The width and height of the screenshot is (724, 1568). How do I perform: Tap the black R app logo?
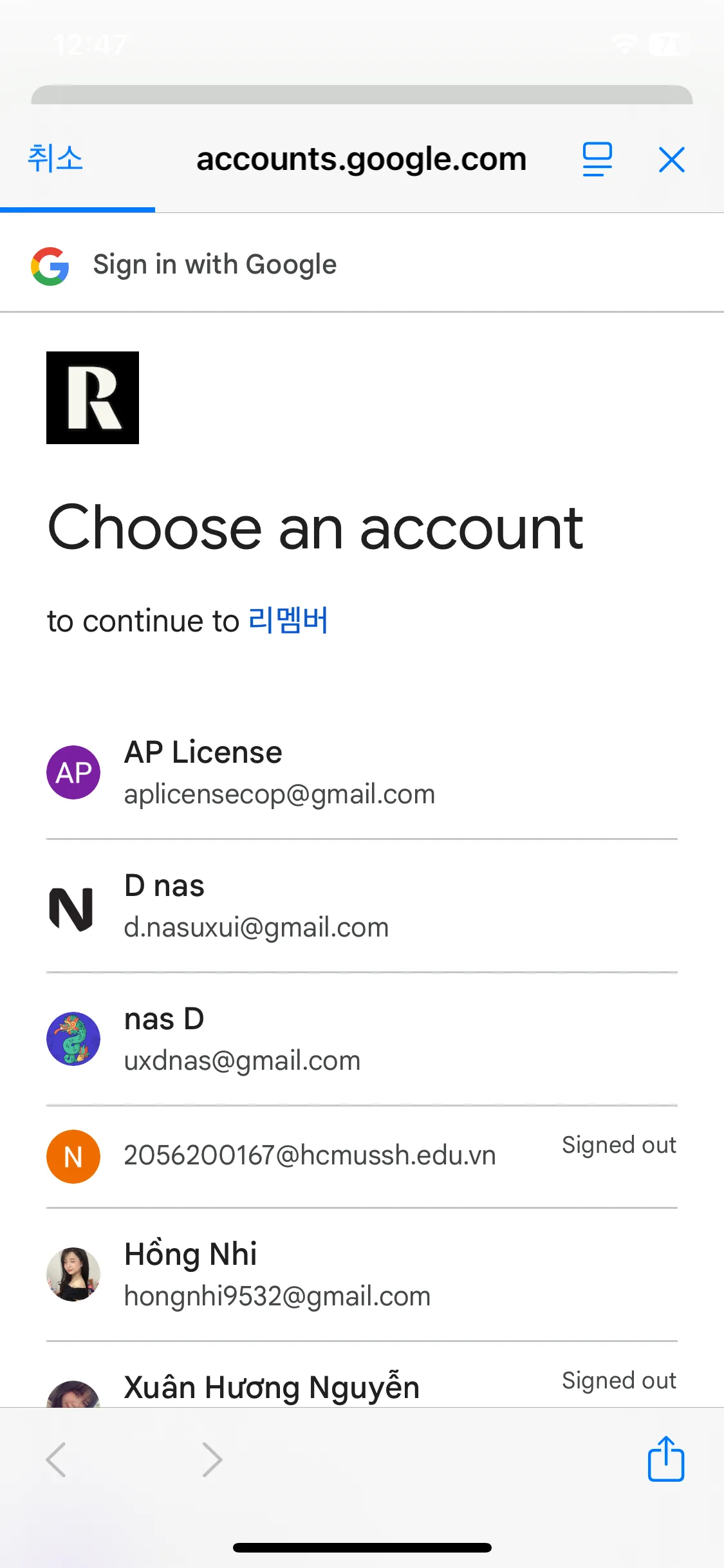pyautogui.click(x=93, y=398)
